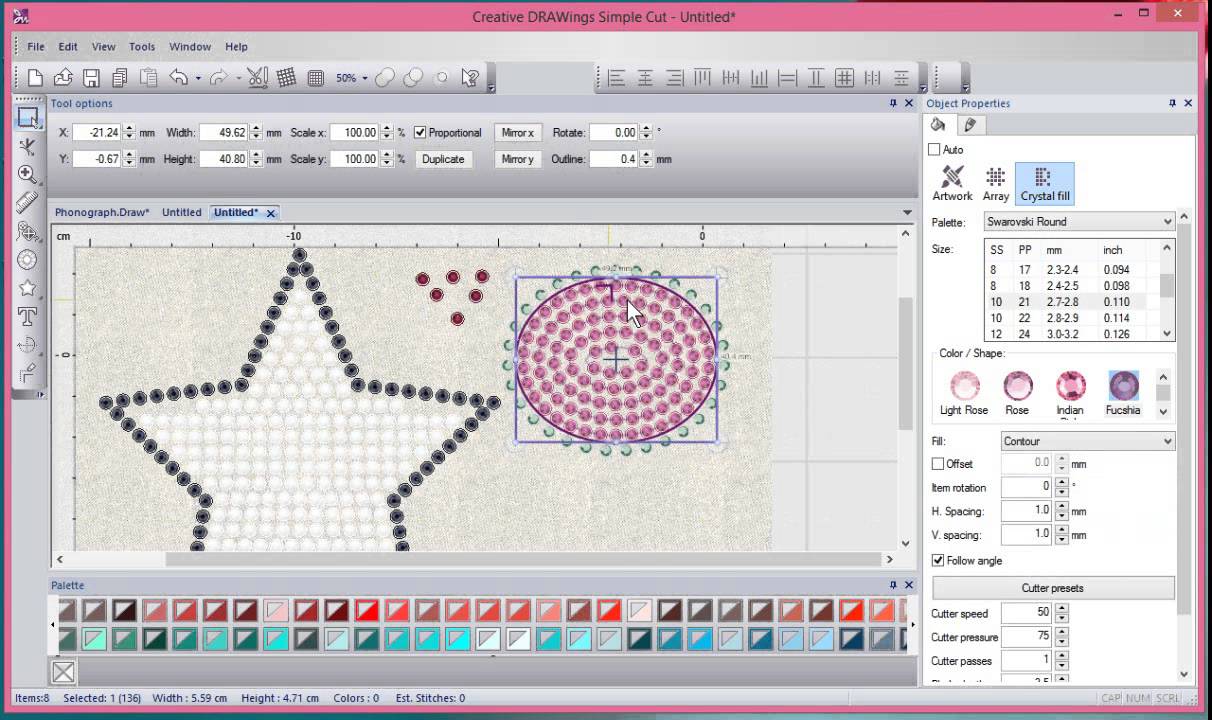Open the Edit menu
This screenshot has height=720, width=1212.
(68, 46)
